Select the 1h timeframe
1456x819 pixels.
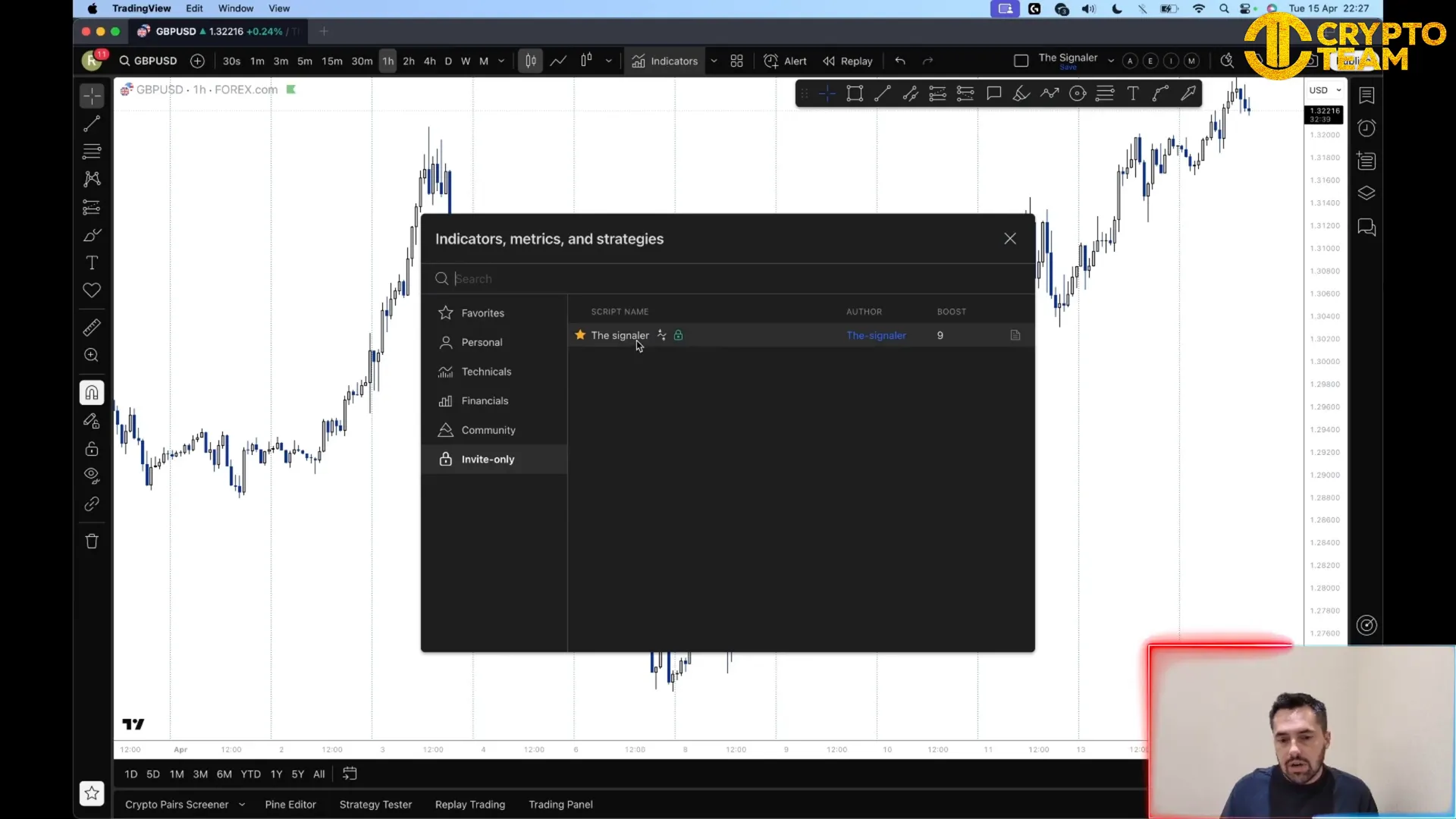[x=388, y=61]
